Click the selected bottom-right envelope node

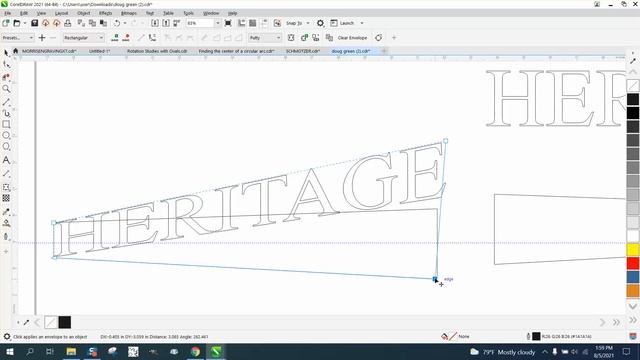point(435,279)
